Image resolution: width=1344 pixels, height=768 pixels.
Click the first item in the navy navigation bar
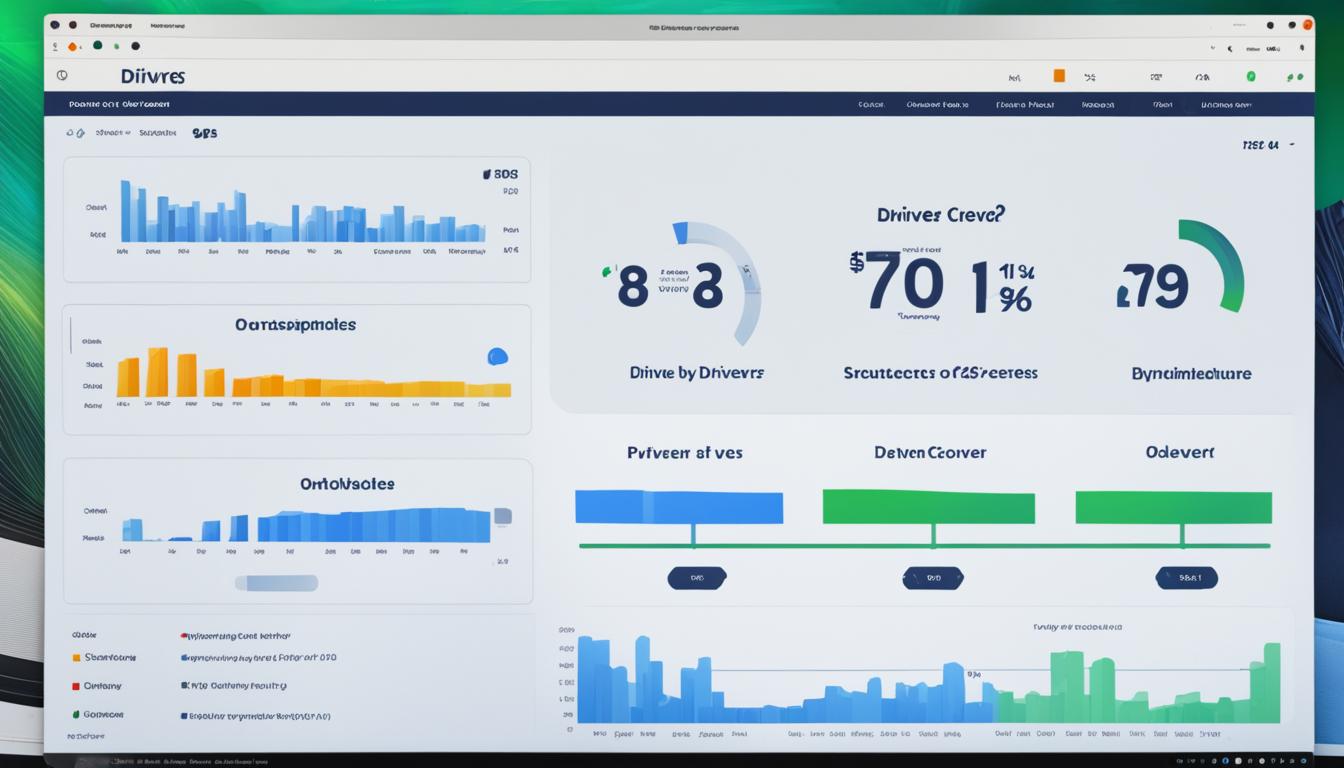[119, 104]
